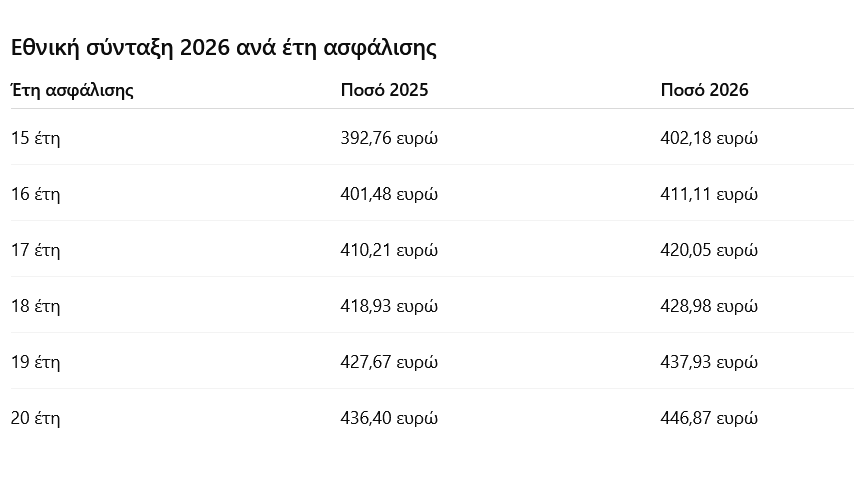Click the '392,76 ευρώ' cell
The image size is (854, 489).
tap(389, 138)
